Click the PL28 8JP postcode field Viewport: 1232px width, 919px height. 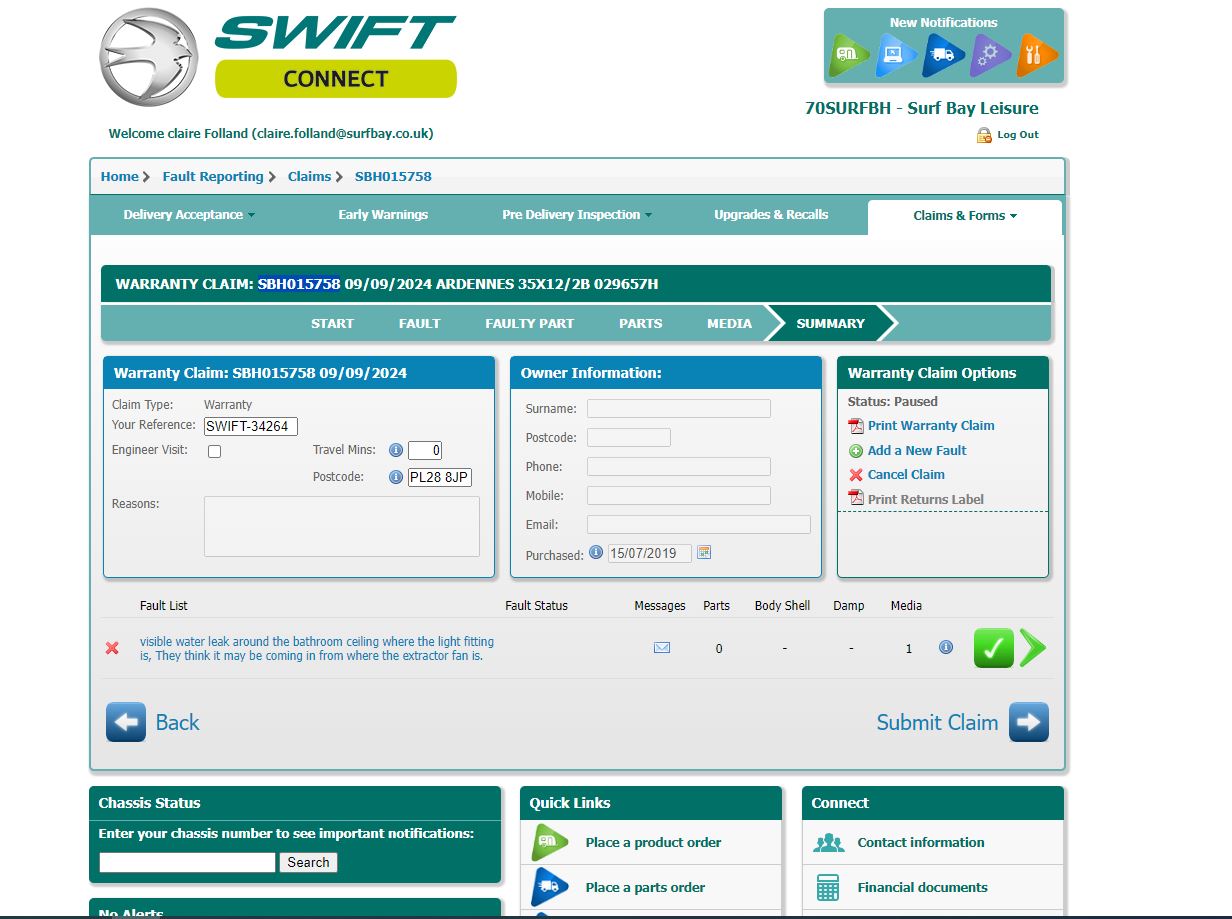[x=440, y=477]
